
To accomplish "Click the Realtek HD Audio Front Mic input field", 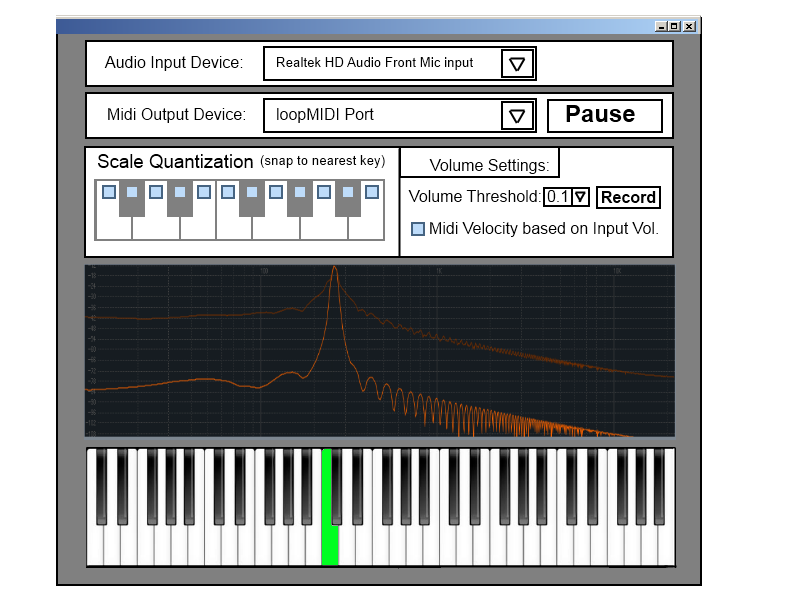I will tap(380, 63).
